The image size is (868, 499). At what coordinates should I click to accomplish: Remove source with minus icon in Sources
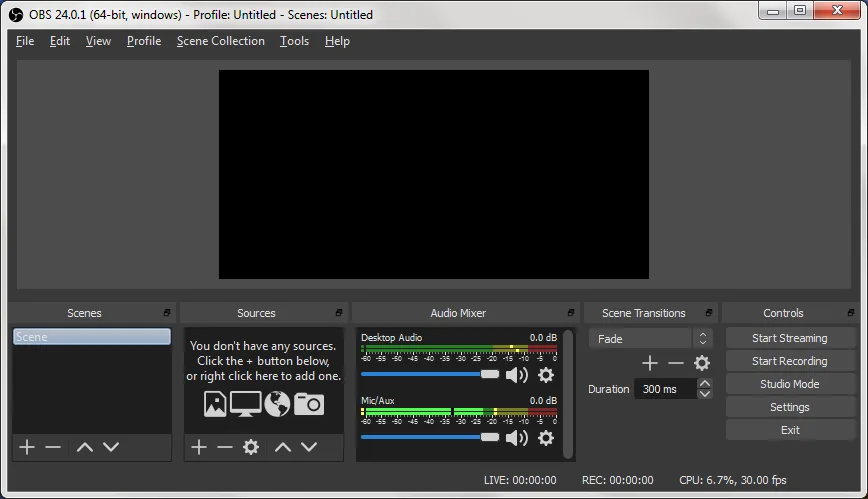coord(225,446)
